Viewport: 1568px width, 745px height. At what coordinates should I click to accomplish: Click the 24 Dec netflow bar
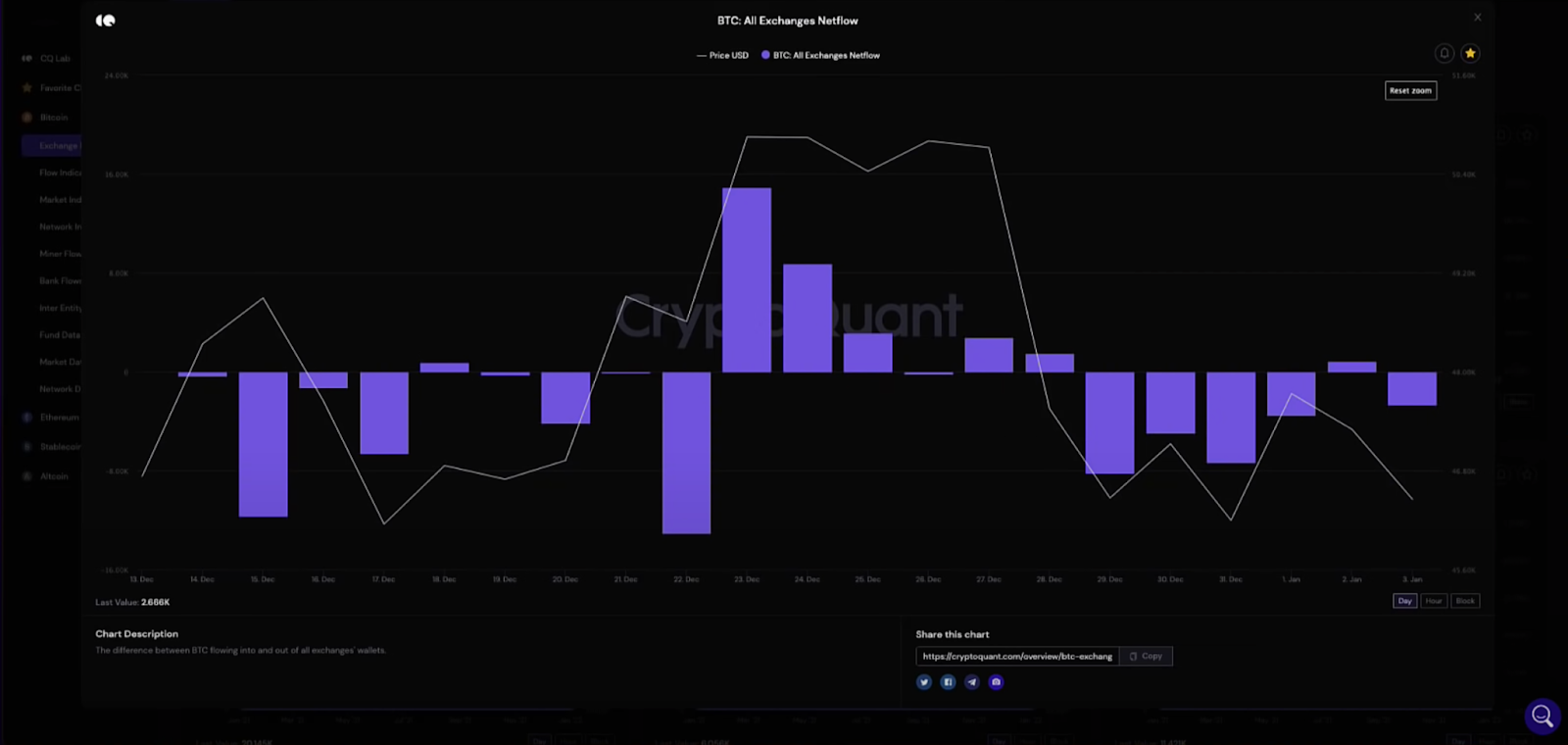[x=808, y=319]
